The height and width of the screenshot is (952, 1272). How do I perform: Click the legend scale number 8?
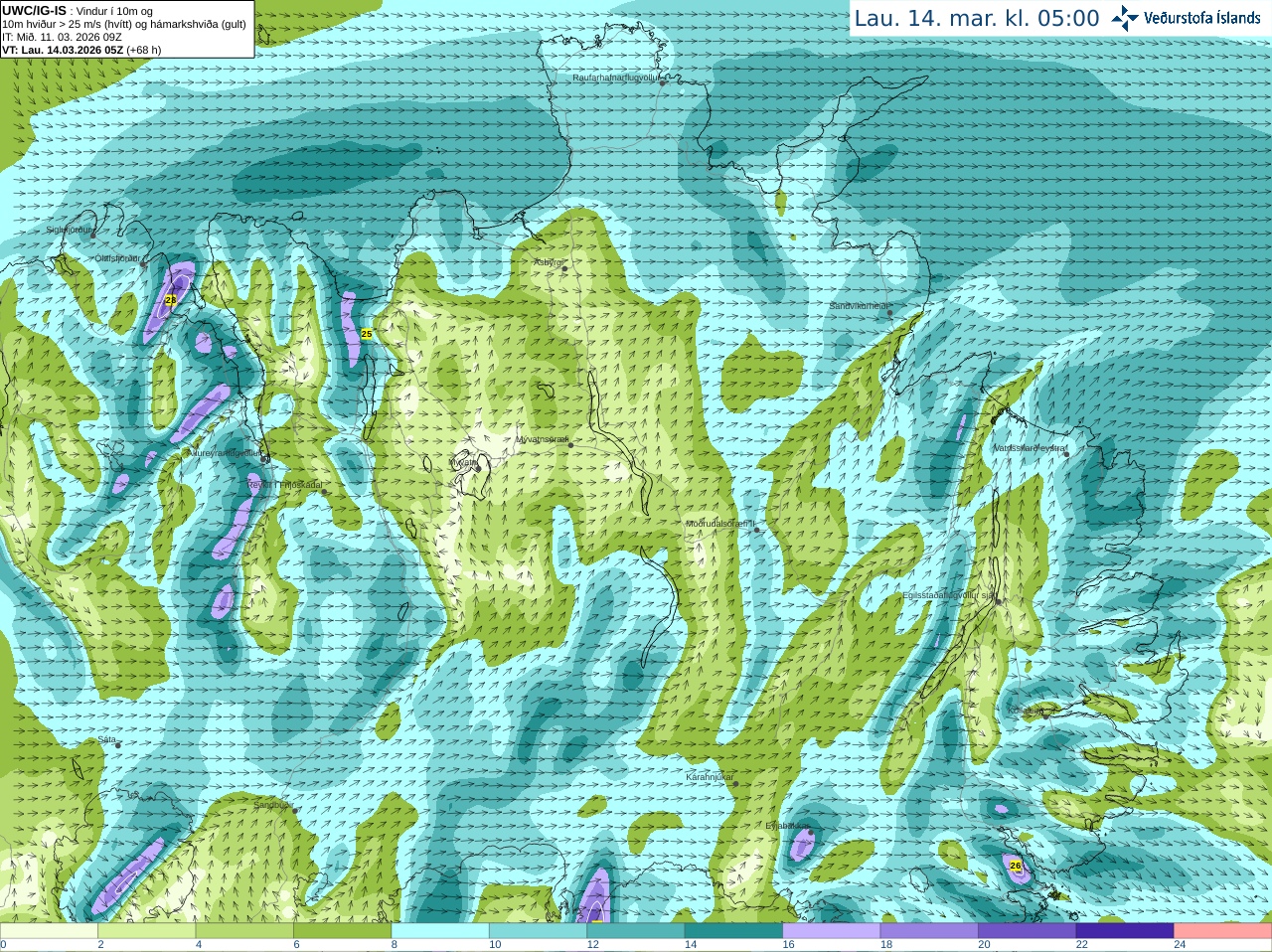pos(395,945)
